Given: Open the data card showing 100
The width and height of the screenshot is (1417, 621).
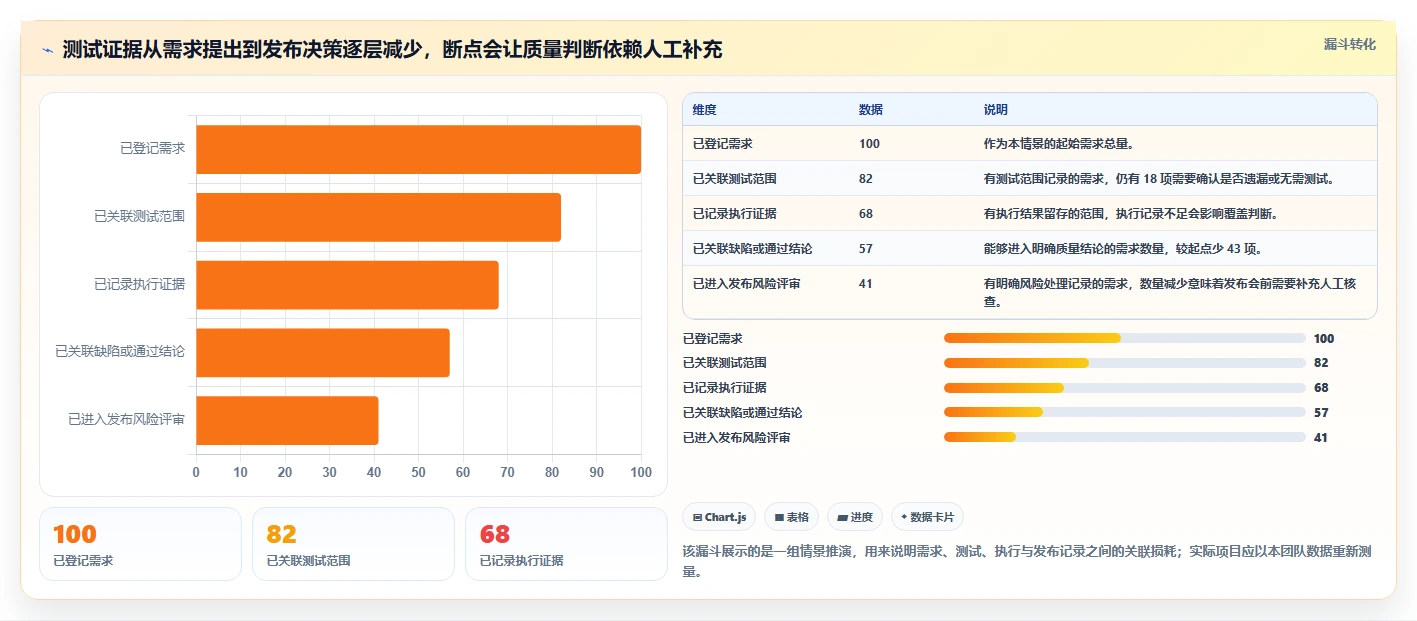Looking at the screenshot, I should [141, 544].
